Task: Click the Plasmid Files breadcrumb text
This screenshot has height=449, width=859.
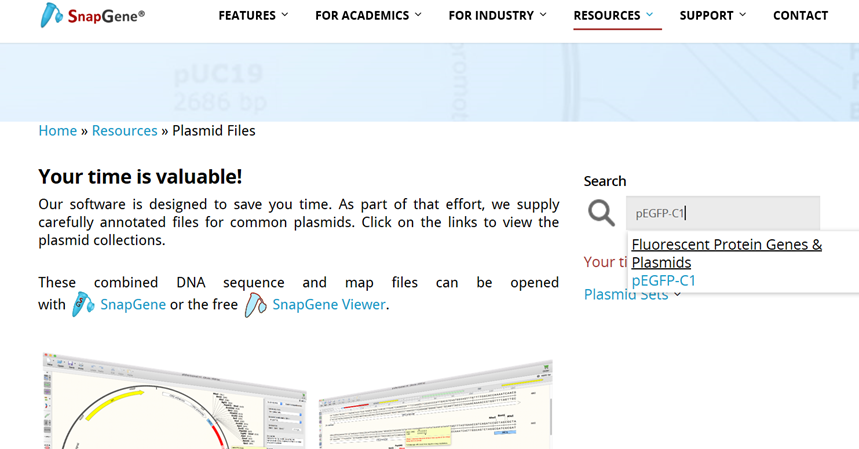Action: [x=214, y=131]
